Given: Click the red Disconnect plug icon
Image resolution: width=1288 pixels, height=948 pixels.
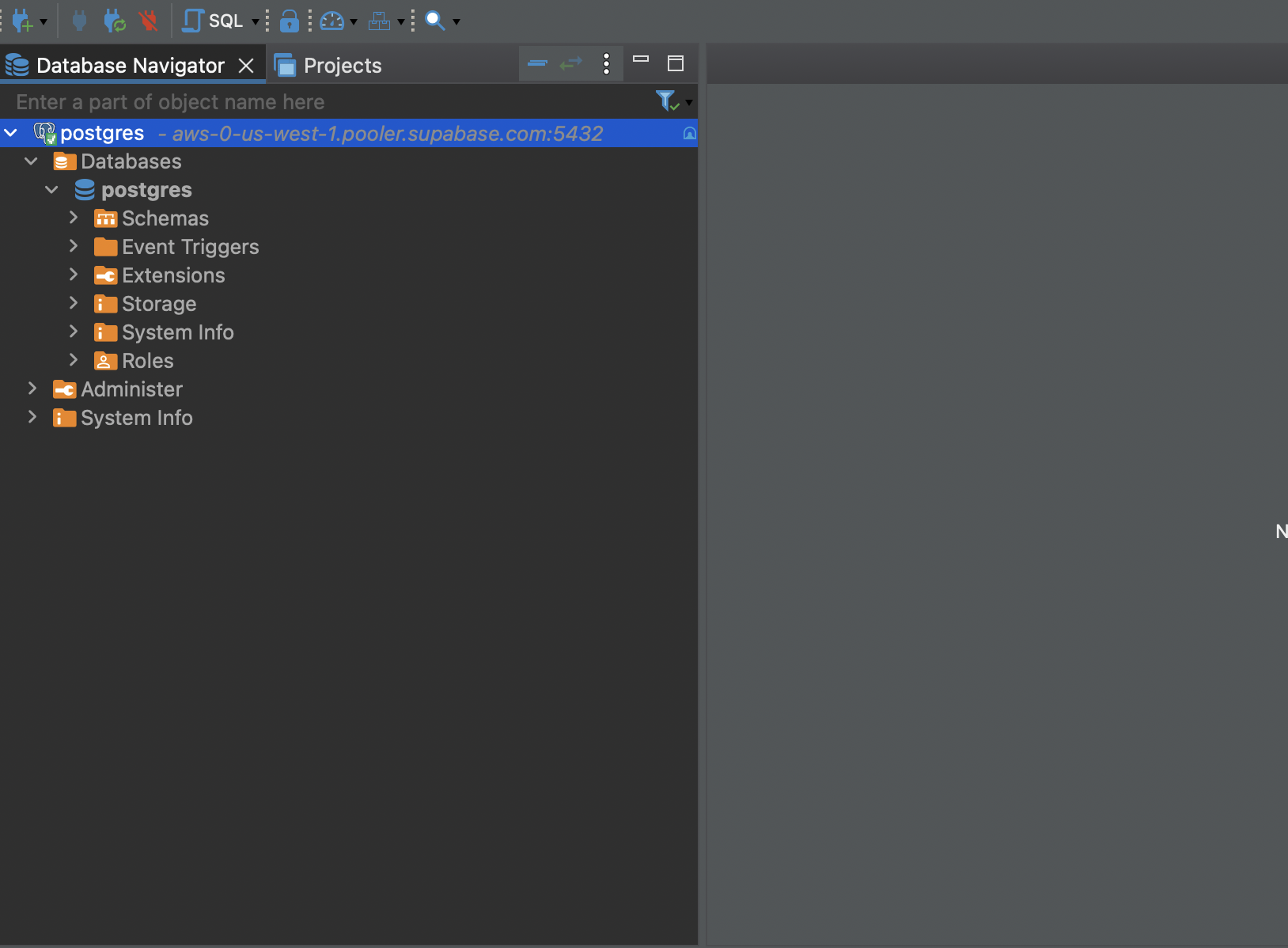Looking at the screenshot, I should [148, 21].
